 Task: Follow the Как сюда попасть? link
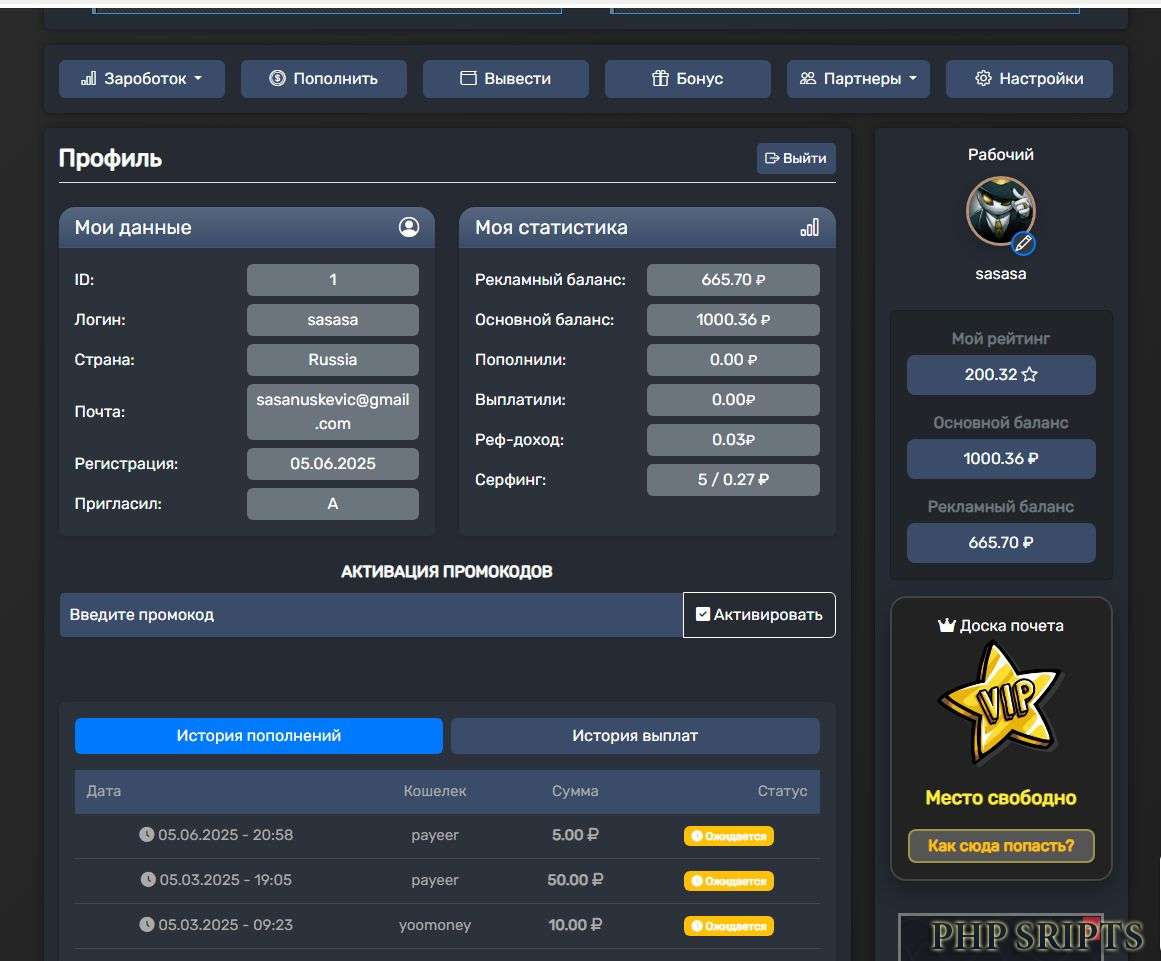(x=1001, y=846)
